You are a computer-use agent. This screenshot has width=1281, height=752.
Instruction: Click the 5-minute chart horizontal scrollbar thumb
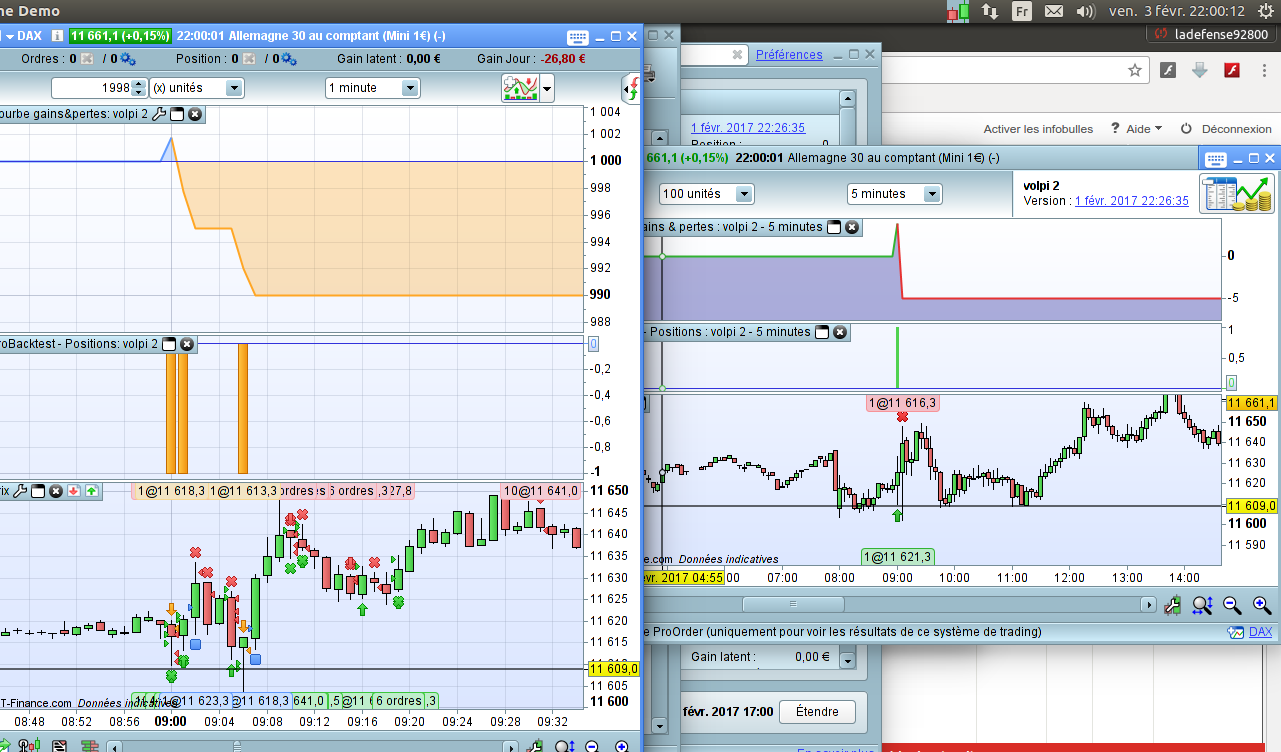coord(794,604)
